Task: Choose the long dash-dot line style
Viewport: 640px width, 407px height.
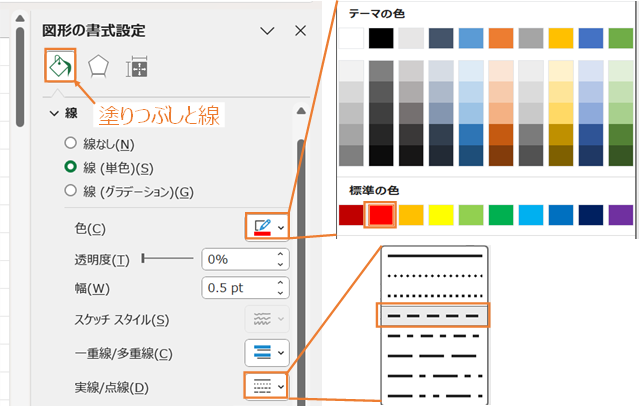Action: pos(435,376)
